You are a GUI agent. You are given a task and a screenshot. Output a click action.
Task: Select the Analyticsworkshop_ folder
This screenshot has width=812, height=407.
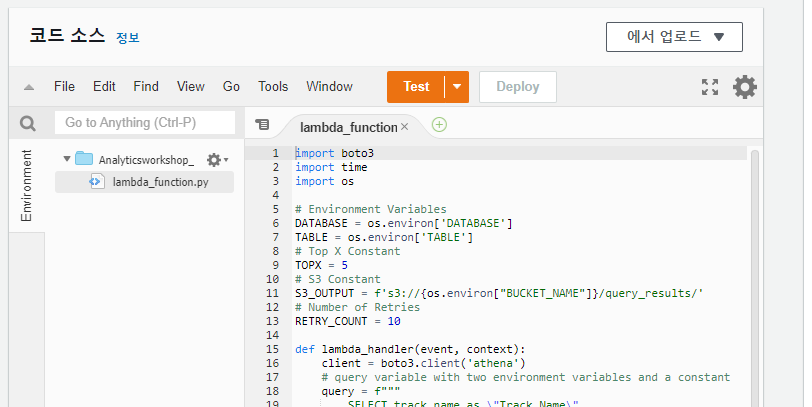click(147, 160)
